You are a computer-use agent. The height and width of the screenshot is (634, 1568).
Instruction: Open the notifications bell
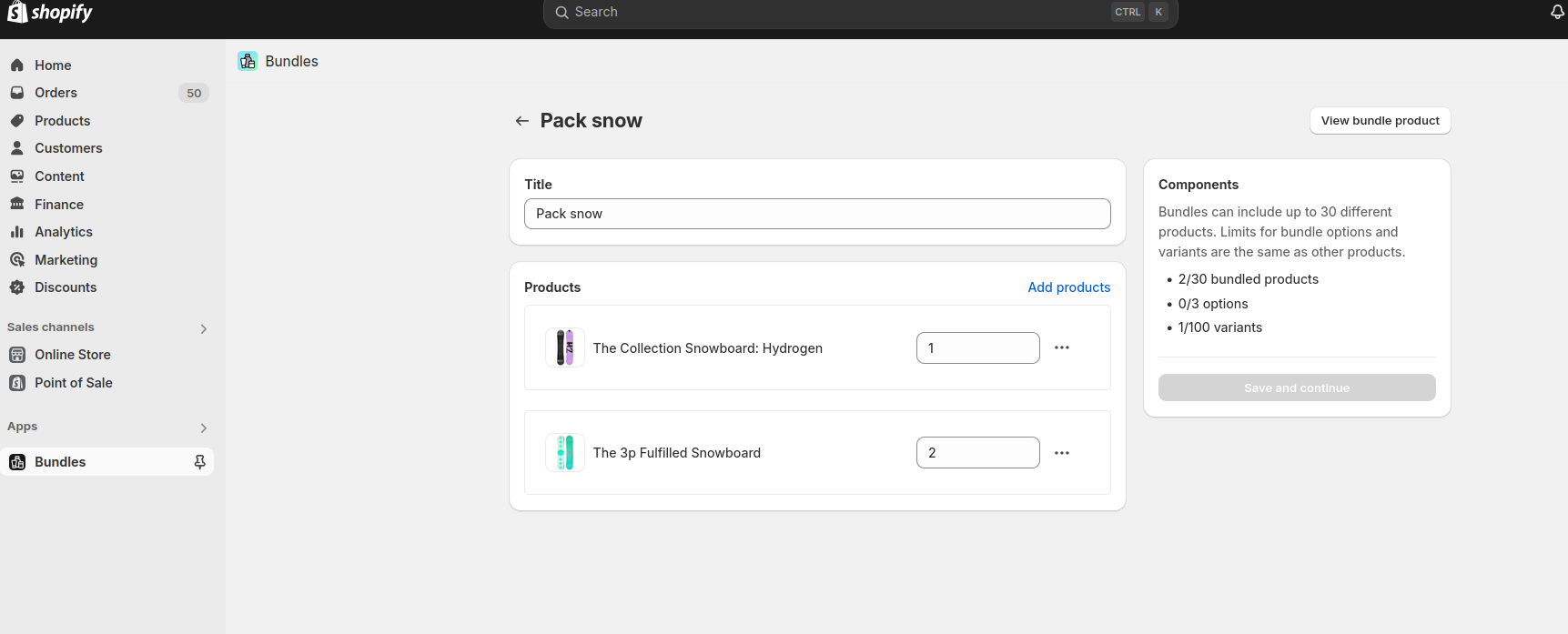pos(1557,12)
